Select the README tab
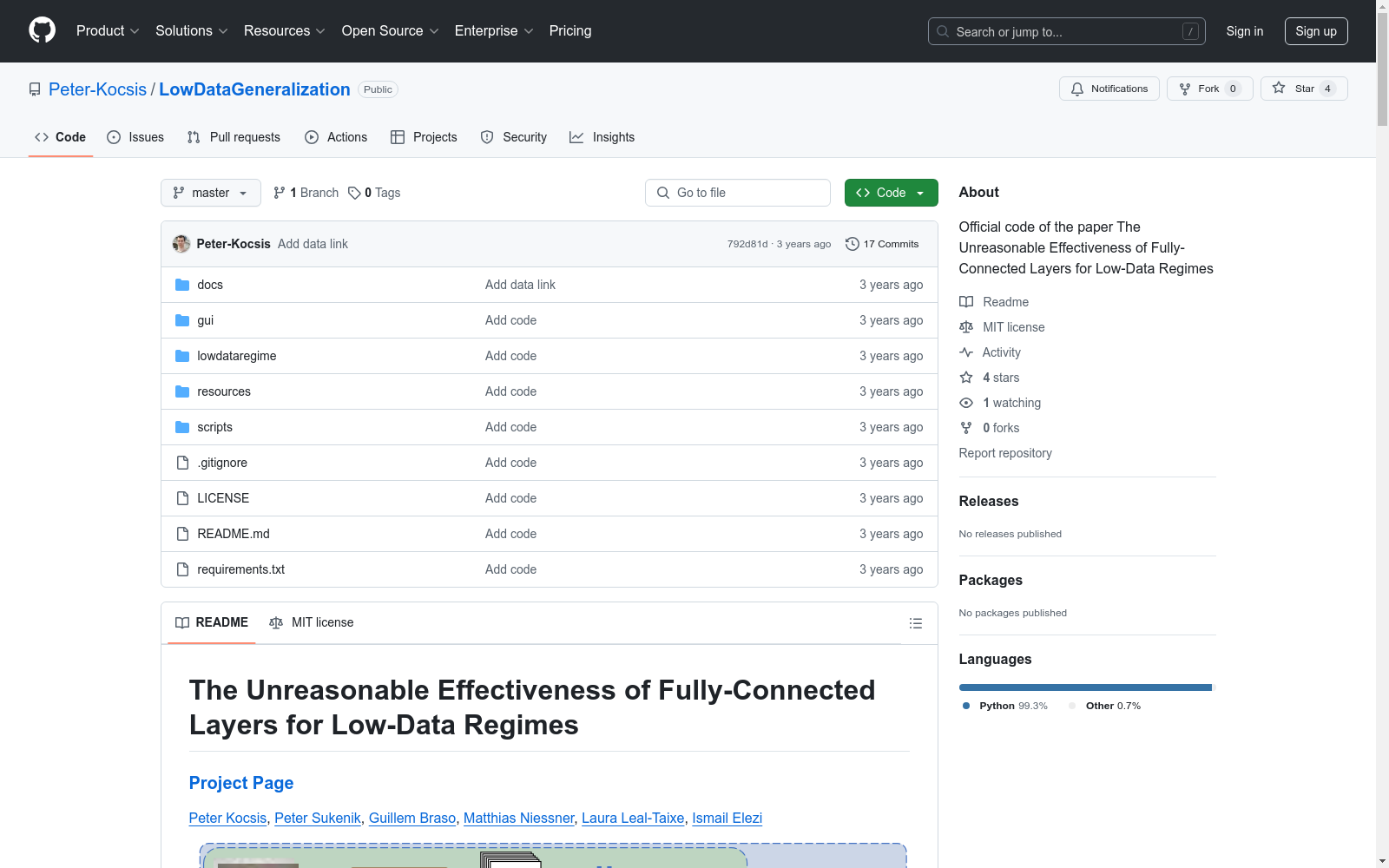Screen dimensions: 1389x868 pos(212,622)
